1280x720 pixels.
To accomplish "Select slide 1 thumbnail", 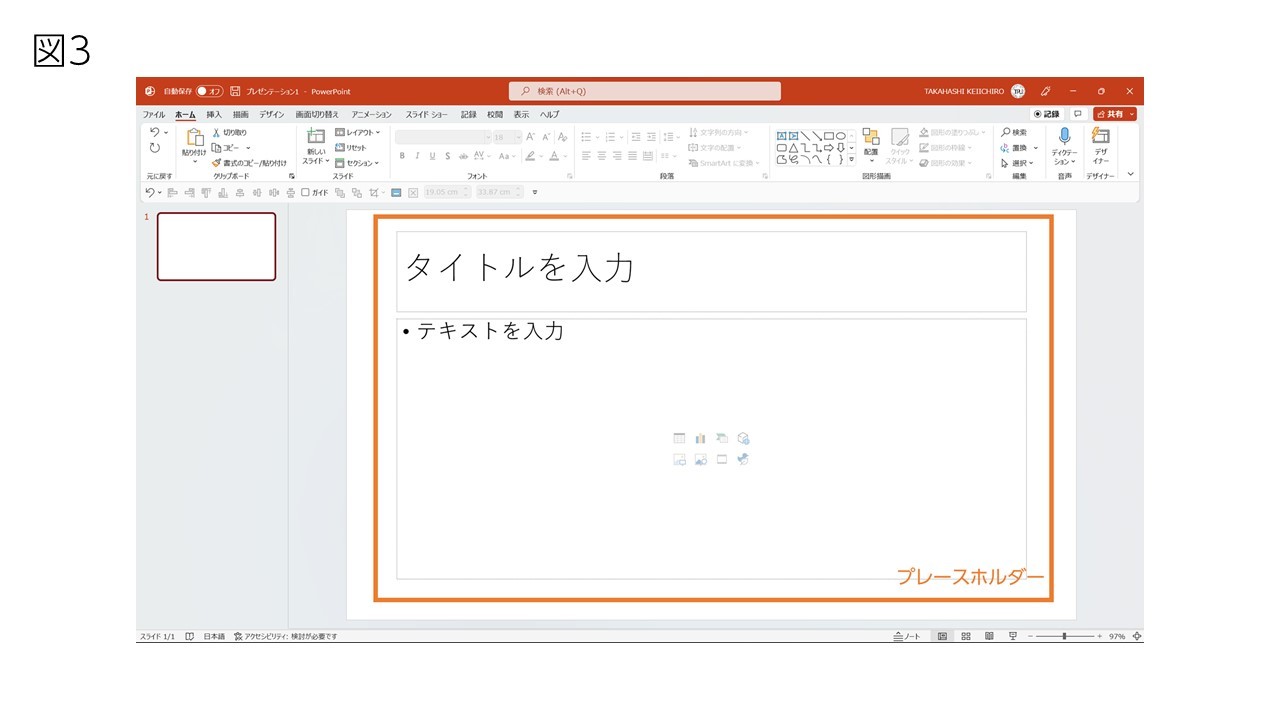I will coord(216,246).
